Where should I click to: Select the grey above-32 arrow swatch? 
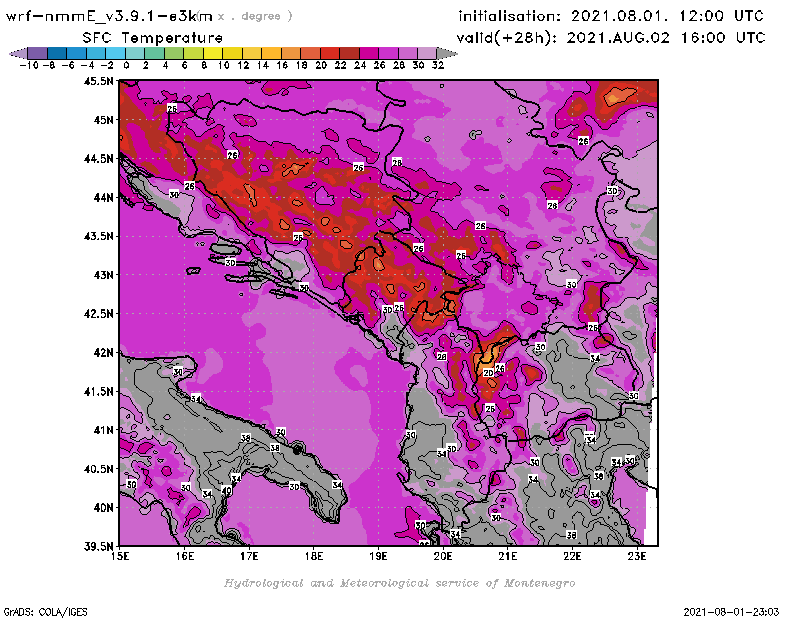pyautogui.click(x=447, y=53)
